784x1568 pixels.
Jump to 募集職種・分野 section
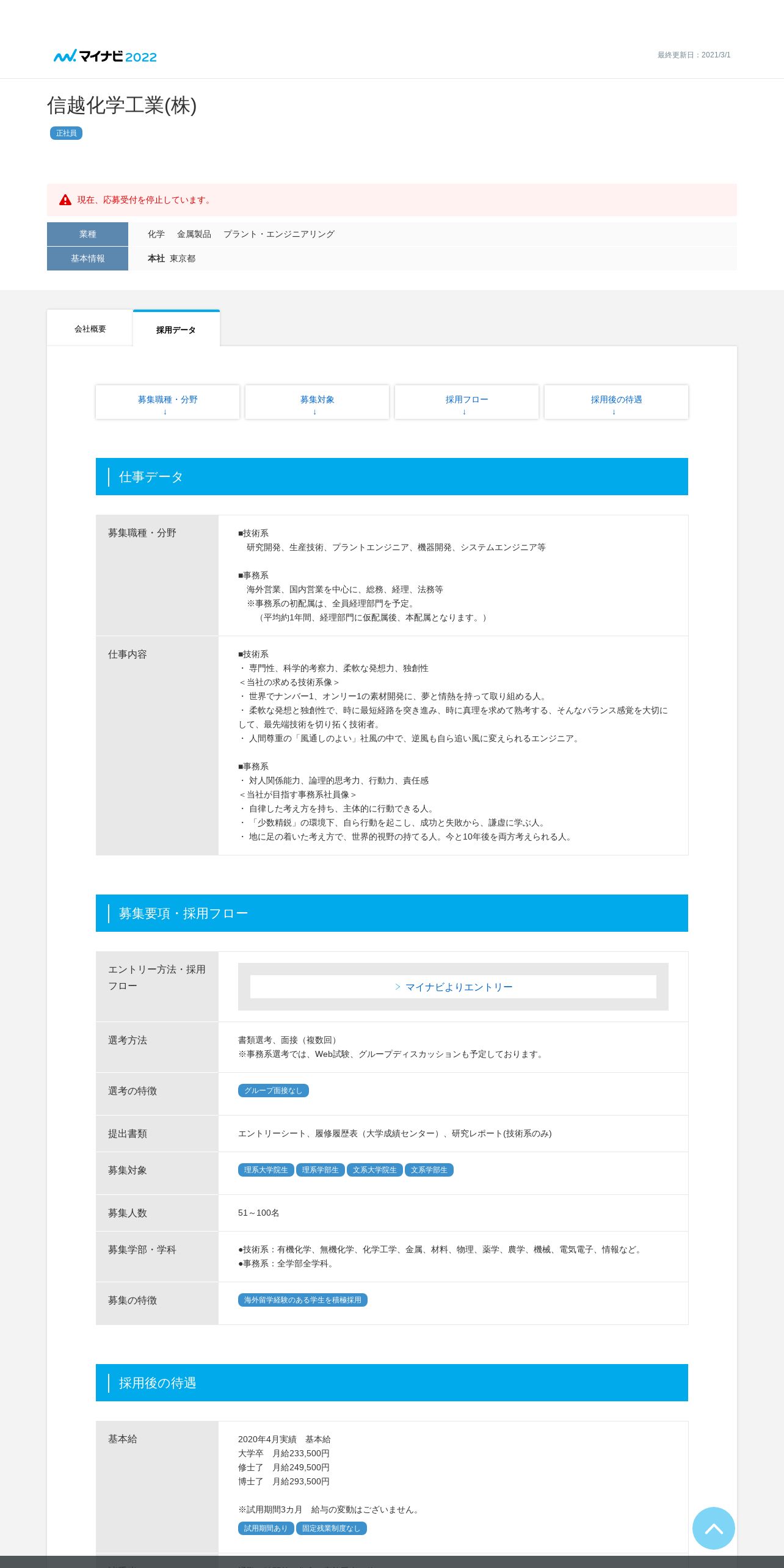pyautogui.click(x=167, y=402)
